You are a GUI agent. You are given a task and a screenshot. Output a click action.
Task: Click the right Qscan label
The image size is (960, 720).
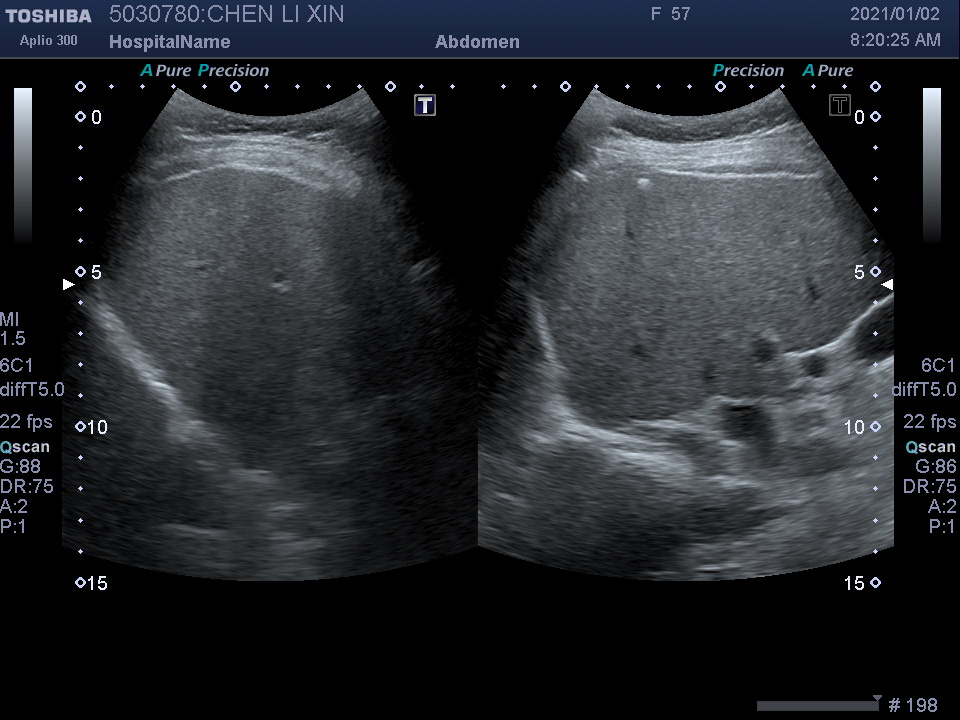[x=931, y=447]
